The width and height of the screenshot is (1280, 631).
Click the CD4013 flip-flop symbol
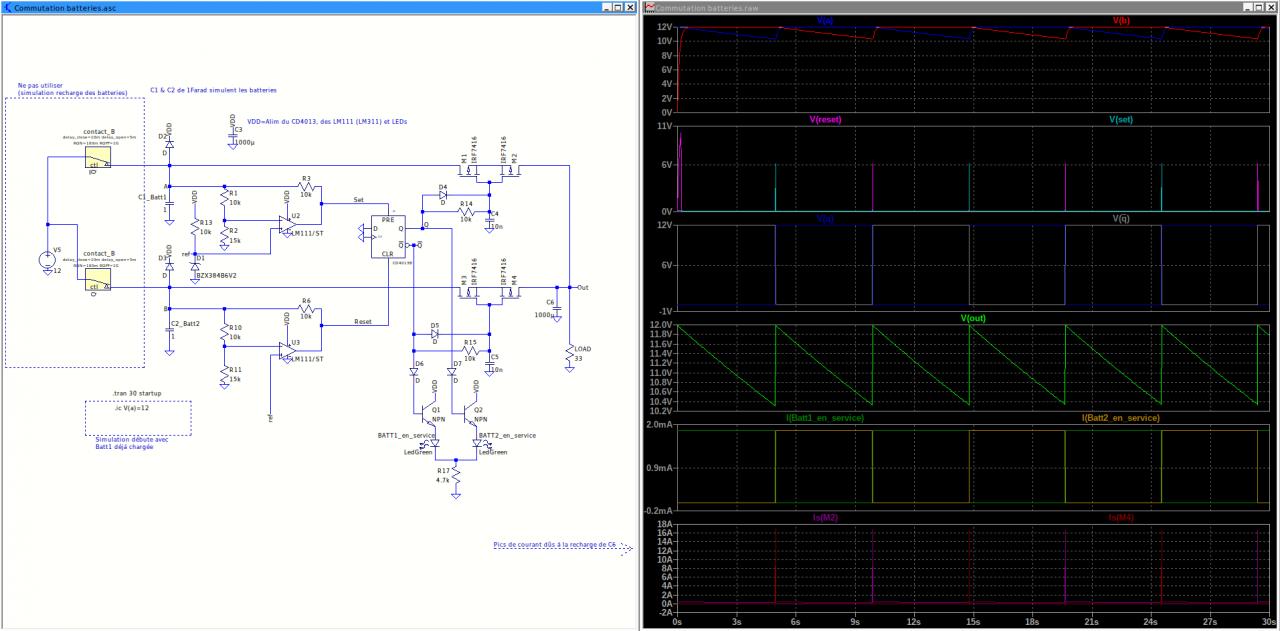[x=388, y=238]
